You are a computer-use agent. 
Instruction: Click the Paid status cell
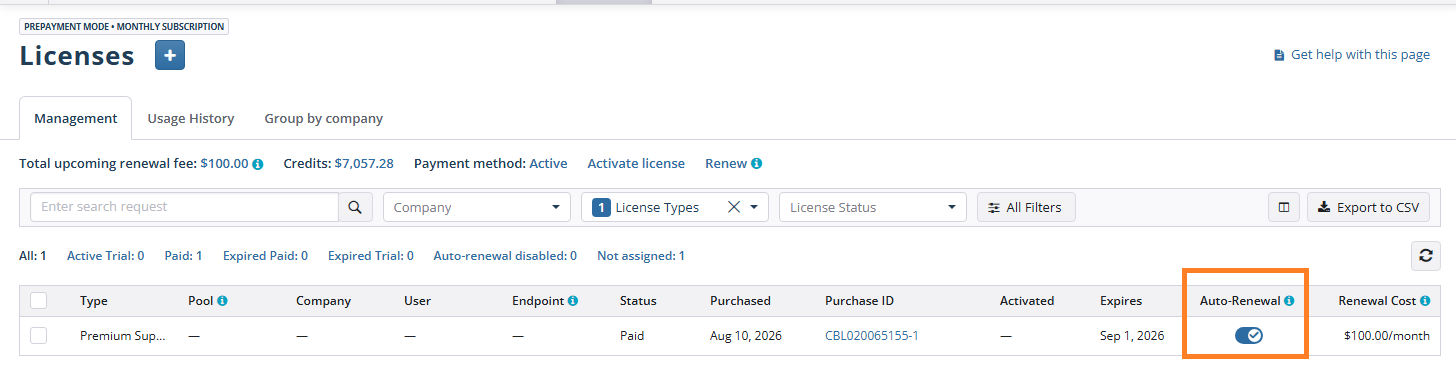point(633,336)
